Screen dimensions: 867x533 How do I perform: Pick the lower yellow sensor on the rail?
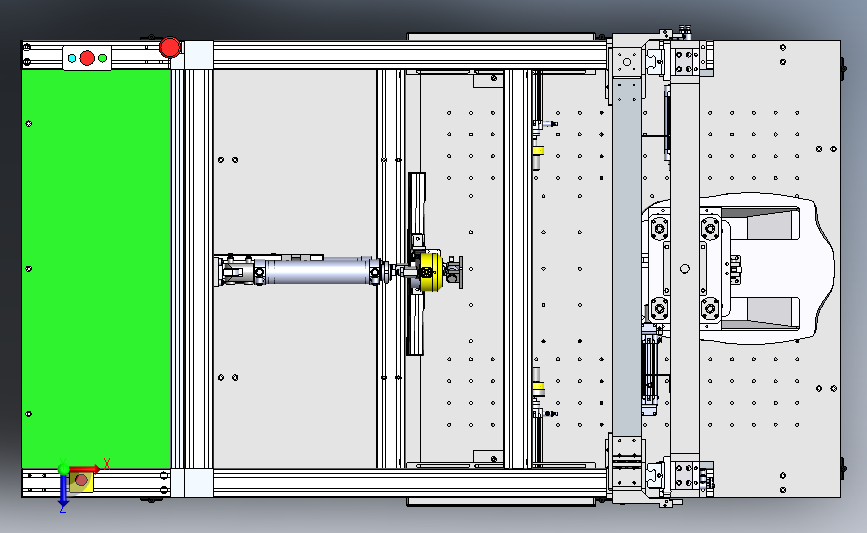(538, 386)
